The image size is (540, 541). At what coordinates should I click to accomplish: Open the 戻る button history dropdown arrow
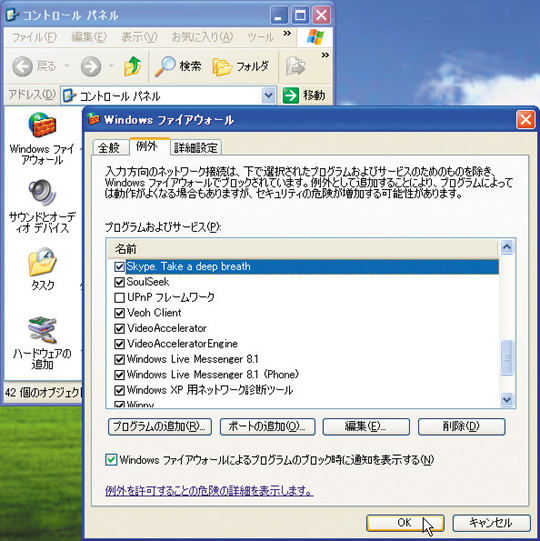67,66
